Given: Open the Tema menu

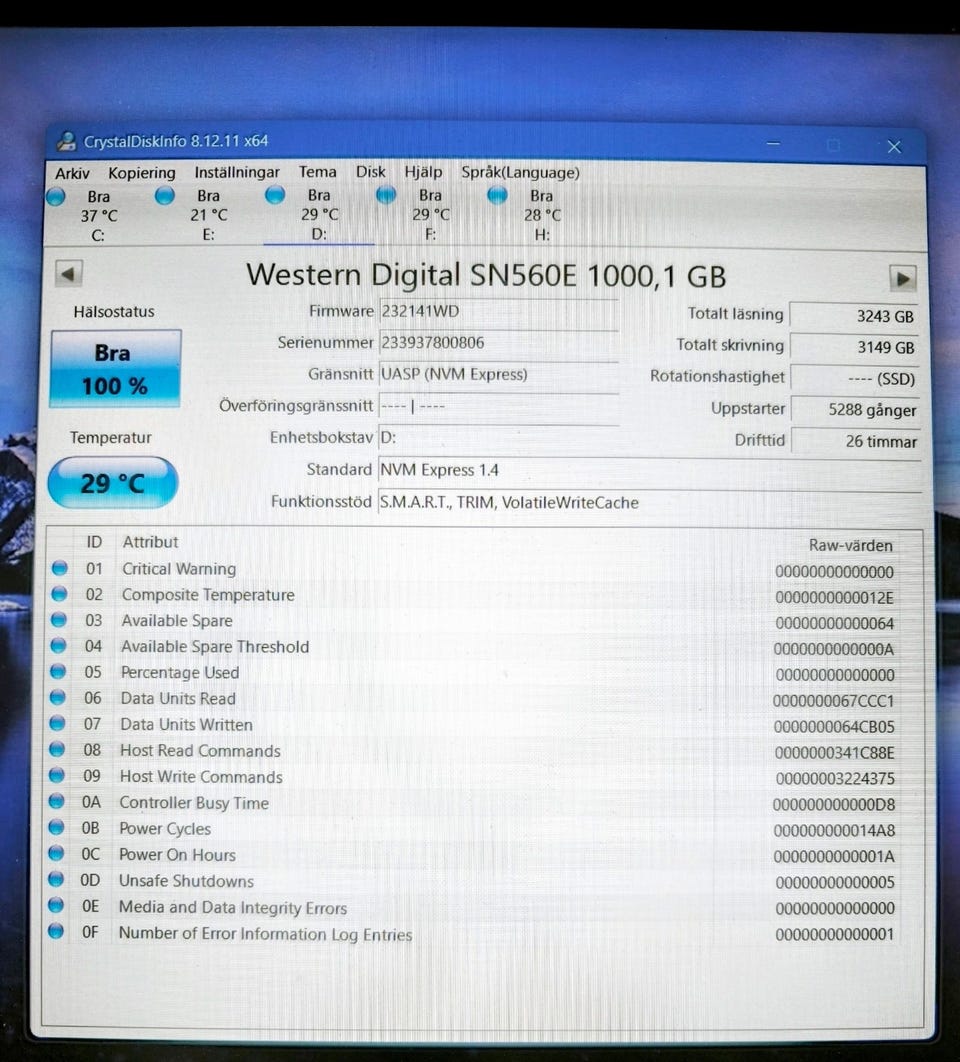Looking at the screenshot, I should [x=317, y=172].
